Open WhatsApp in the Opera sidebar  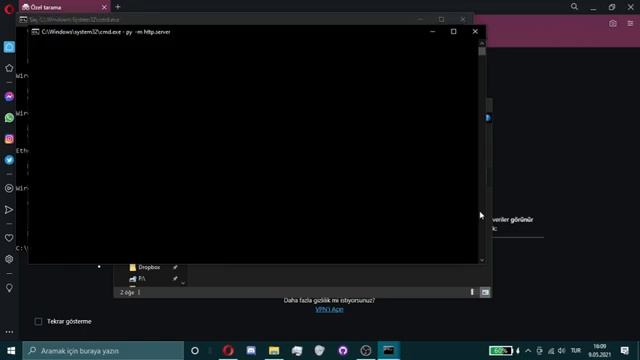(x=9, y=118)
